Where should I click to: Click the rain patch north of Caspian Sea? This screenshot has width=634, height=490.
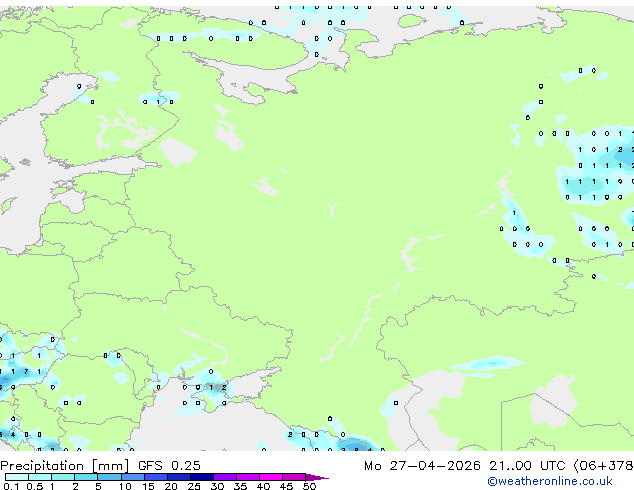[478, 365]
